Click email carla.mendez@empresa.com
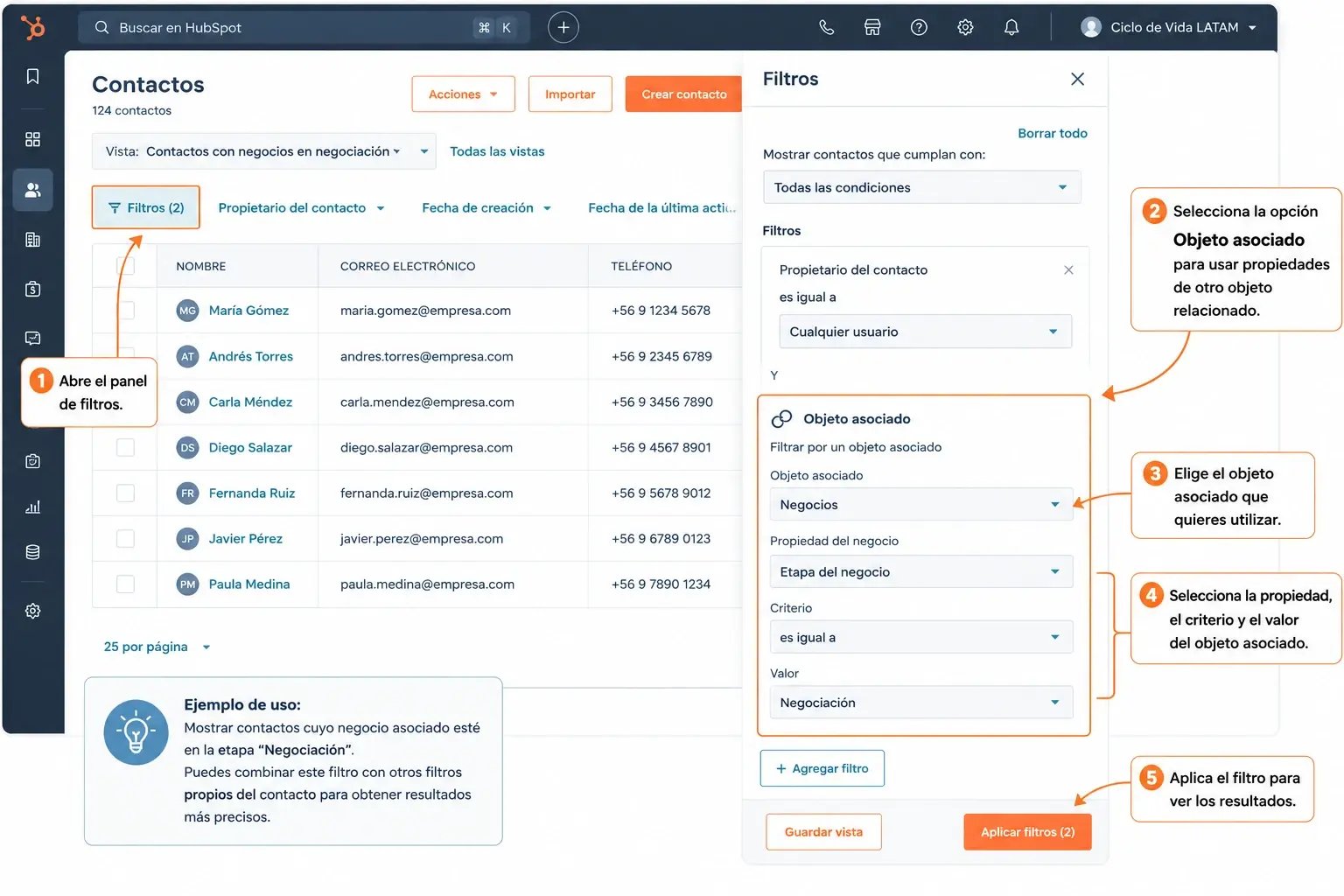This screenshot has height=896, width=1344. pos(427,402)
